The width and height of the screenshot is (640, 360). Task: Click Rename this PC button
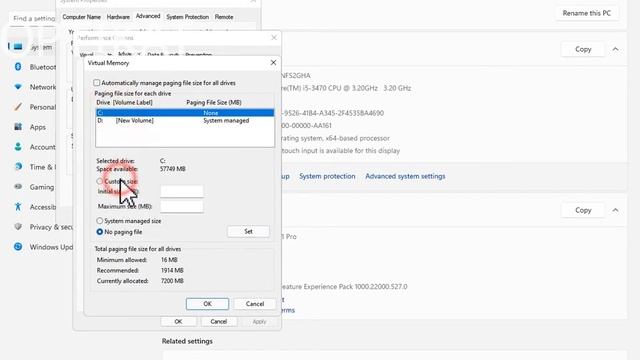587,13
